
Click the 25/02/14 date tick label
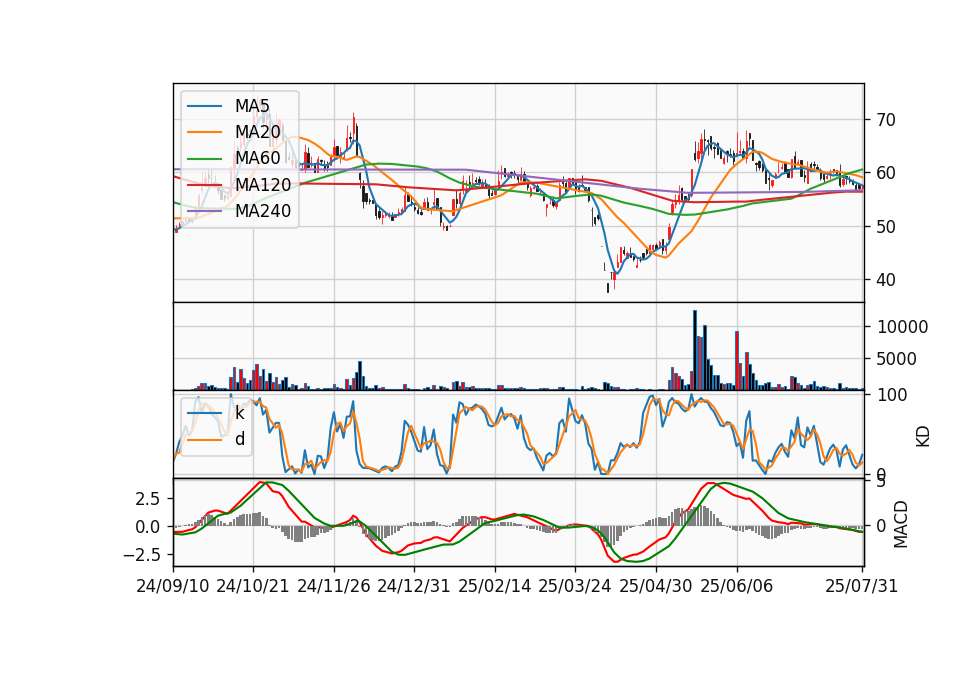coord(495,586)
